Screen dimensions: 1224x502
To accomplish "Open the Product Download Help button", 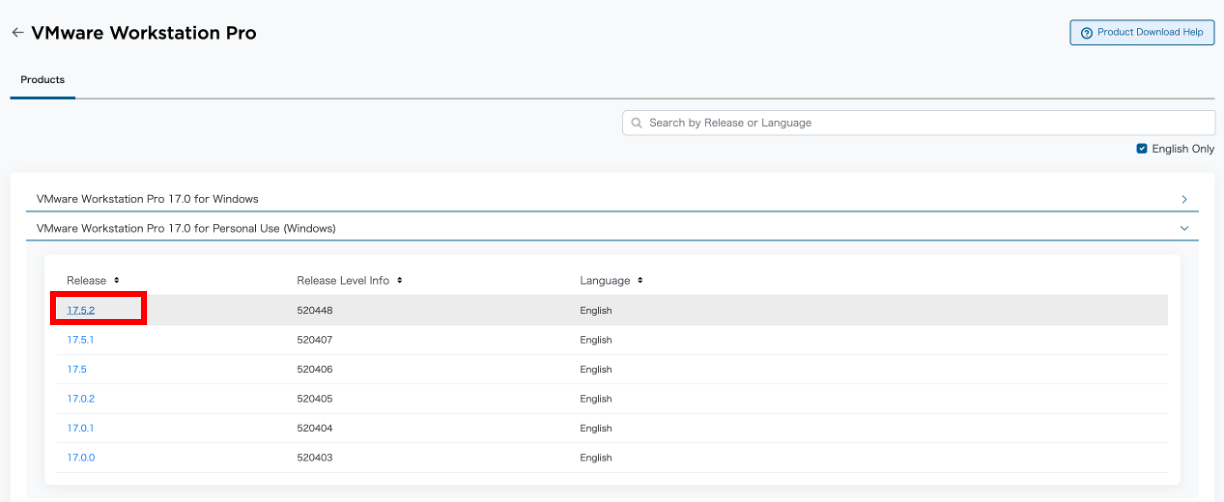I will click(x=1141, y=33).
